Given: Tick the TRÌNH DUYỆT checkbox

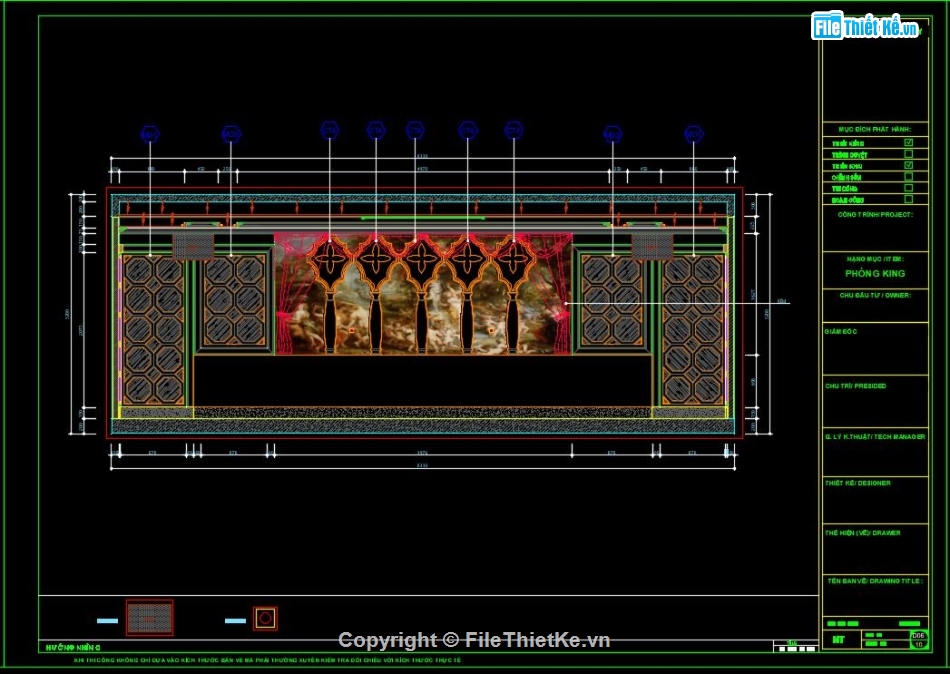Looking at the screenshot, I should pos(908,154).
